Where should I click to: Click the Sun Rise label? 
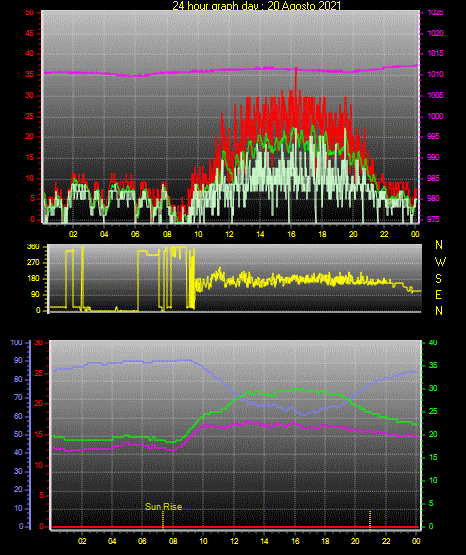point(163,507)
